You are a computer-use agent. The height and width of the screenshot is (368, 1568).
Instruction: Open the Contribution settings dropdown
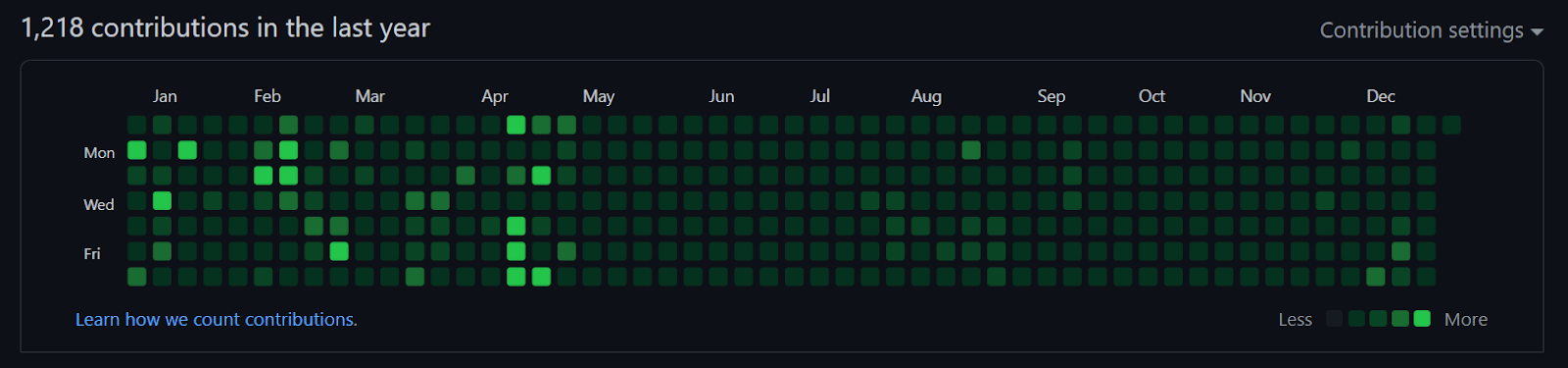coord(1431,30)
